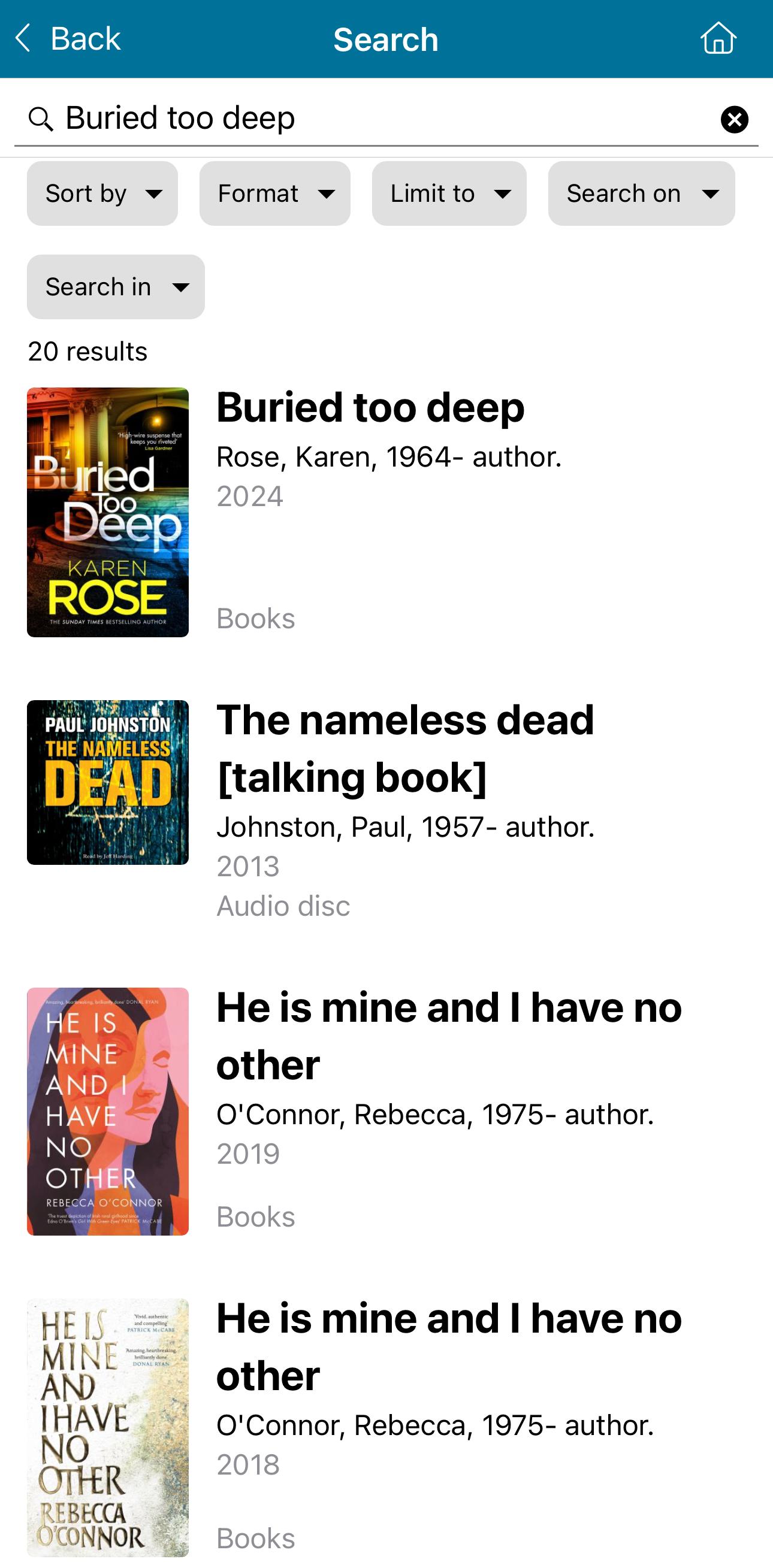Focus the Buried too deep search field
This screenshot has width=773, height=1568.
coord(386,118)
